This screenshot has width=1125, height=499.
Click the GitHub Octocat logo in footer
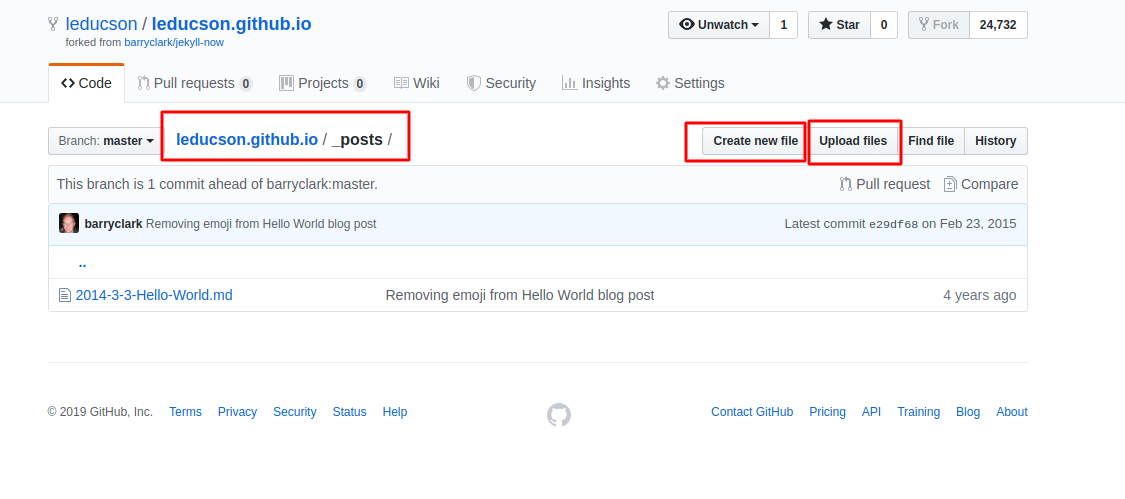click(559, 415)
